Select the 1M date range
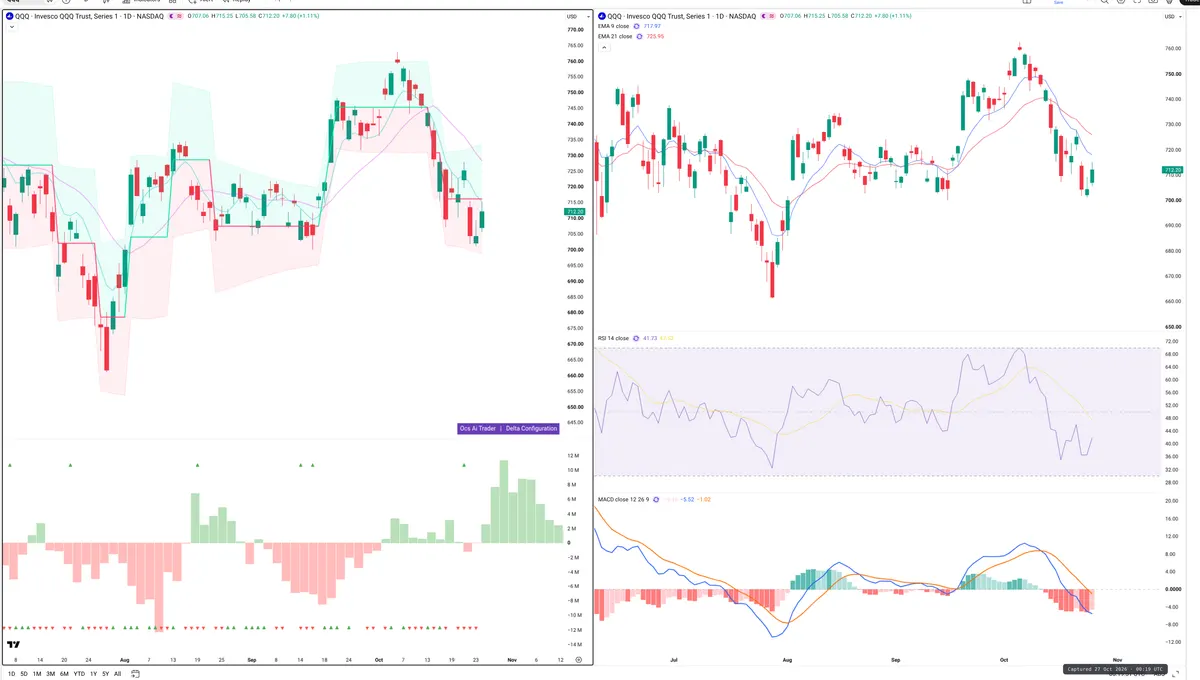1200x680 pixels. [x=37, y=674]
